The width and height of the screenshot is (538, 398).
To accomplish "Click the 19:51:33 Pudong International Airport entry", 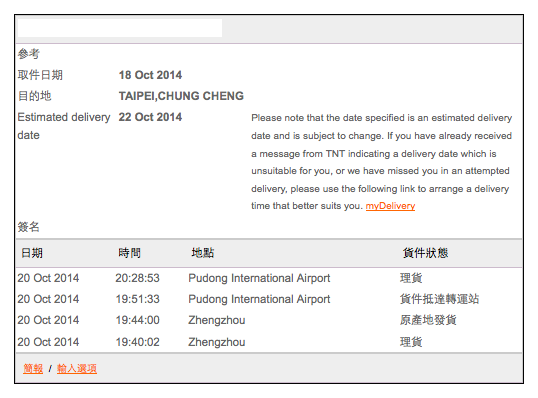I will (259, 299).
